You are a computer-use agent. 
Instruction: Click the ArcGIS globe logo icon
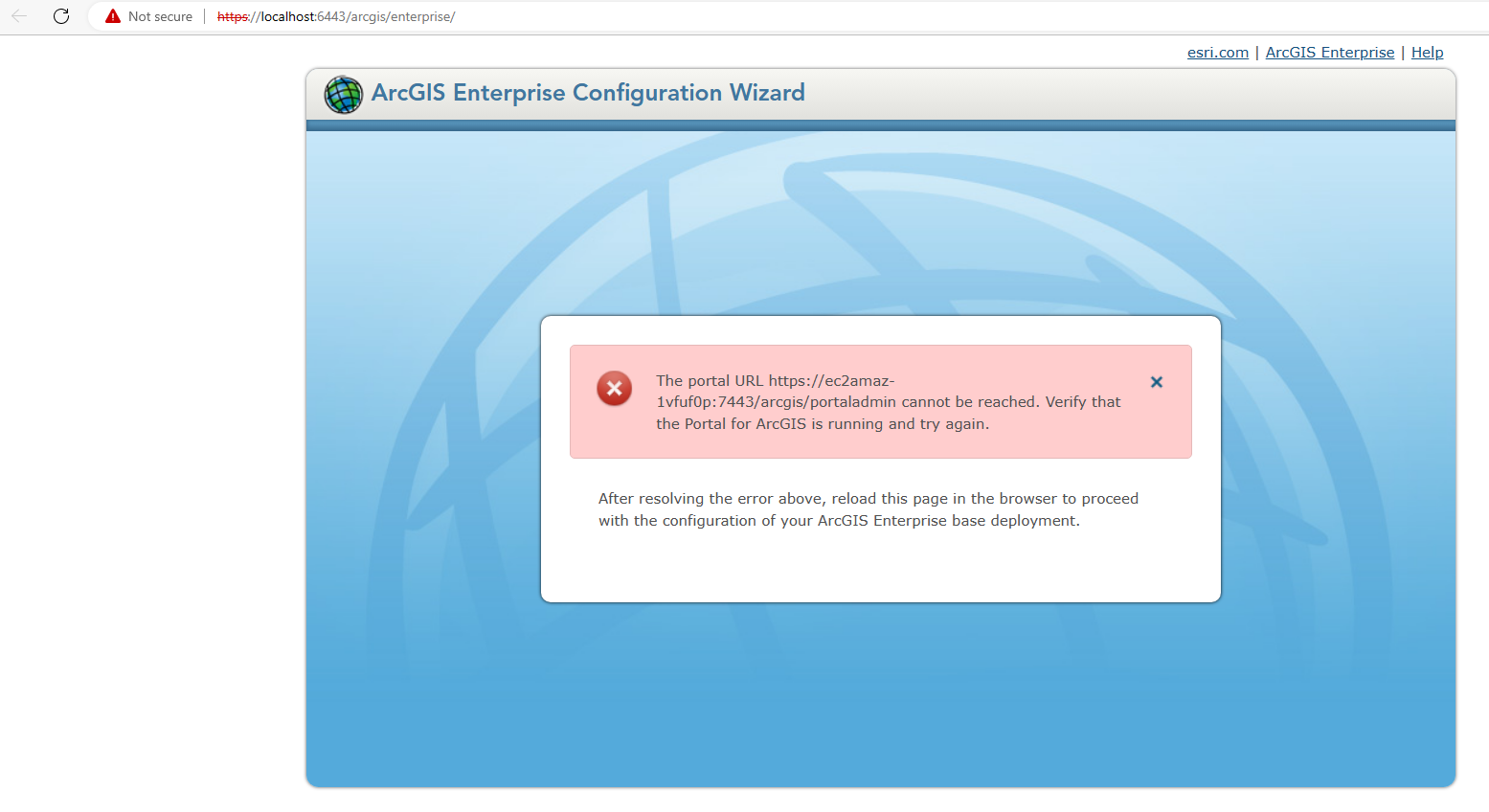pos(343,95)
